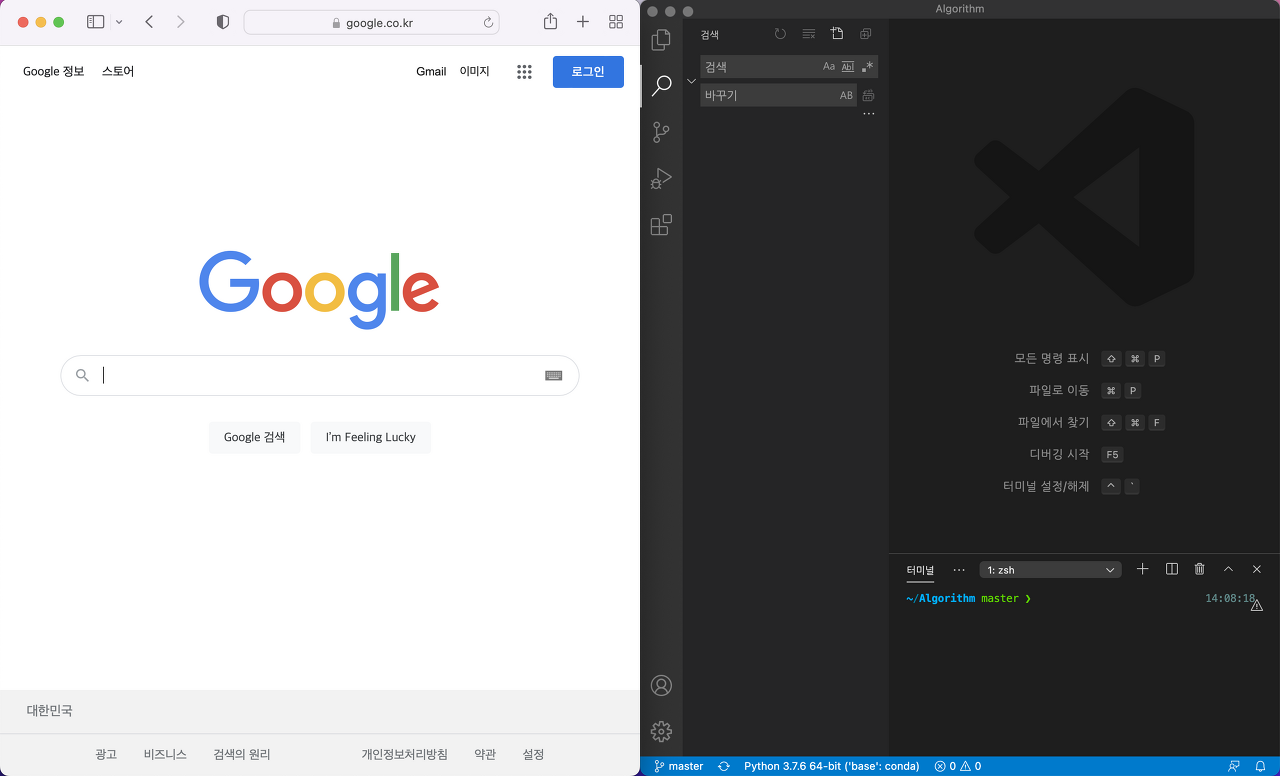Screen dimensions: 1280x776
Task: Toggle search details ellipsis under the replace field
Action: tap(869, 114)
